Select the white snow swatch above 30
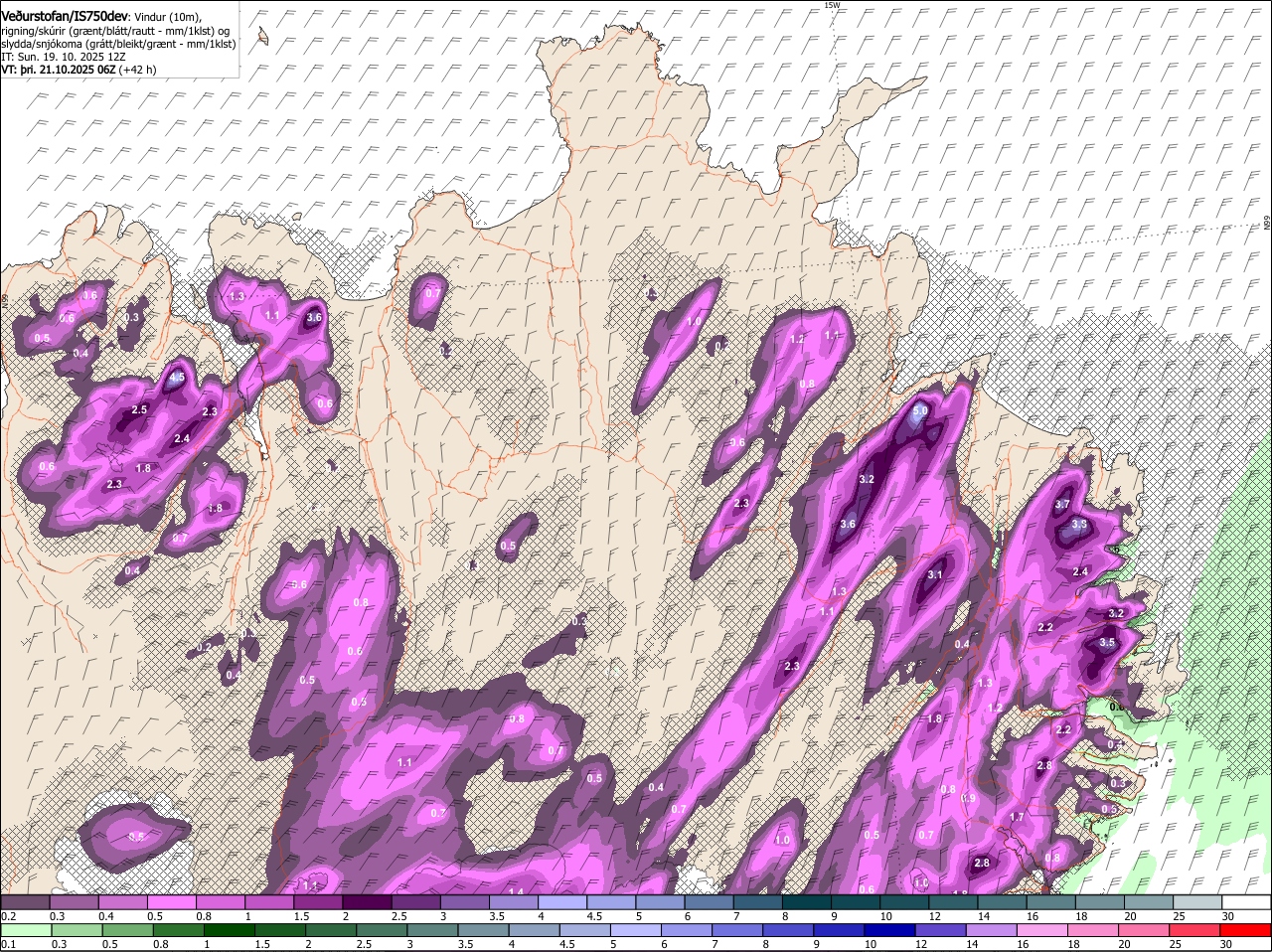The width and height of the screenshot is (1272, 952). click(x=1246, y=902)
